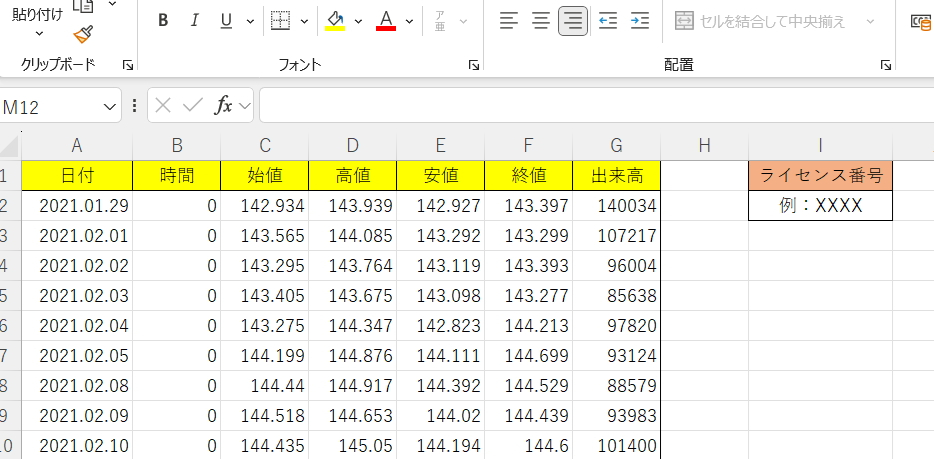Expand the Name Box dropdown

pos(110,106)
